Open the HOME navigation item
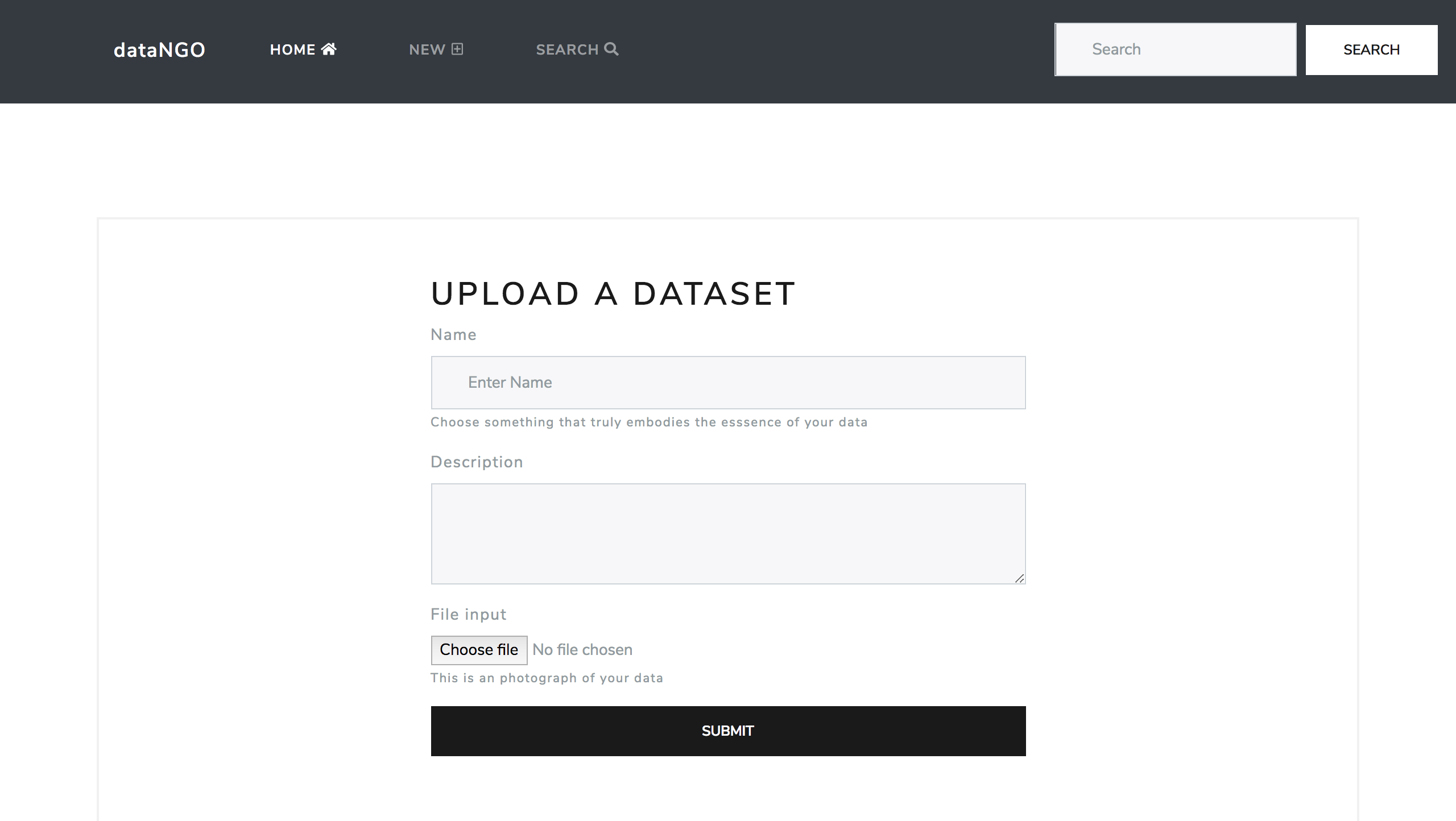This screenshot has width=1456, height=821. [292, 50]
